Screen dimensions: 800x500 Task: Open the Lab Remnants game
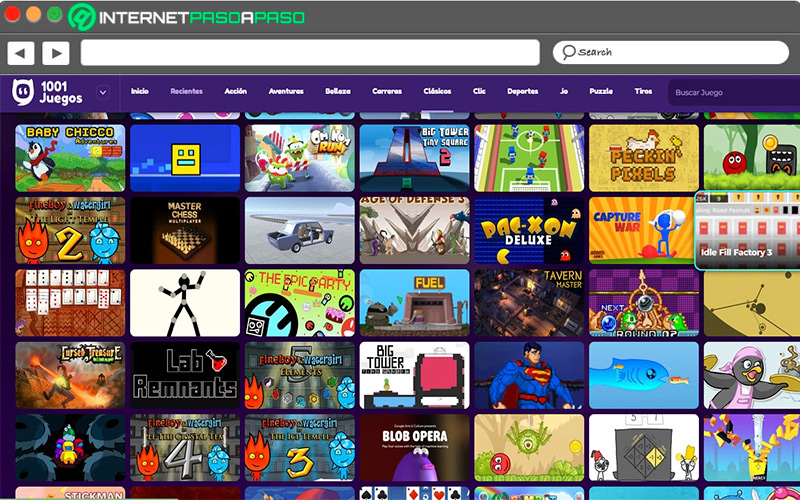coord(185,376)
